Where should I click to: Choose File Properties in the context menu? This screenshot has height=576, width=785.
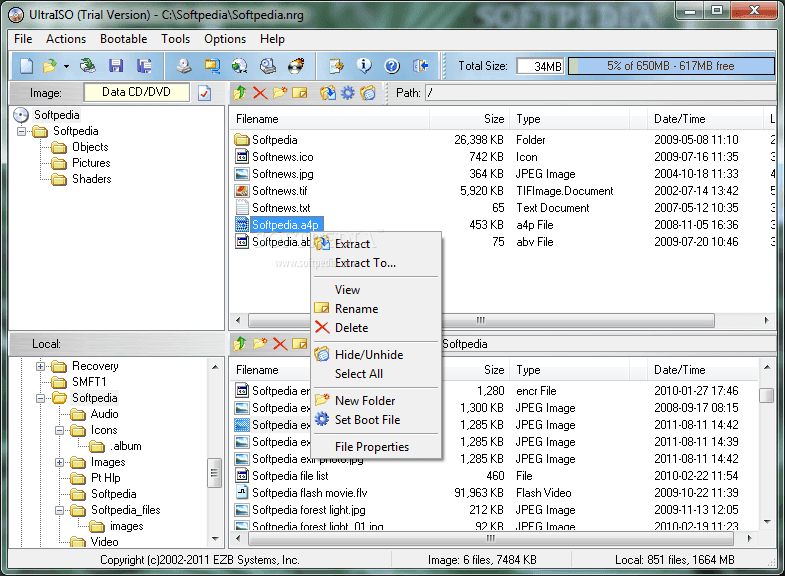pos(376,447)
